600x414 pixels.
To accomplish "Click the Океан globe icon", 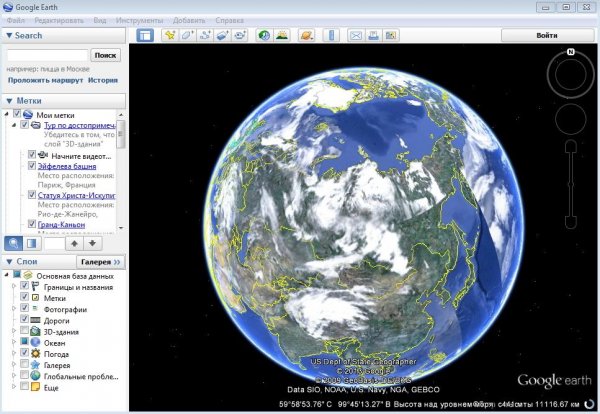I will coord(36,342).
